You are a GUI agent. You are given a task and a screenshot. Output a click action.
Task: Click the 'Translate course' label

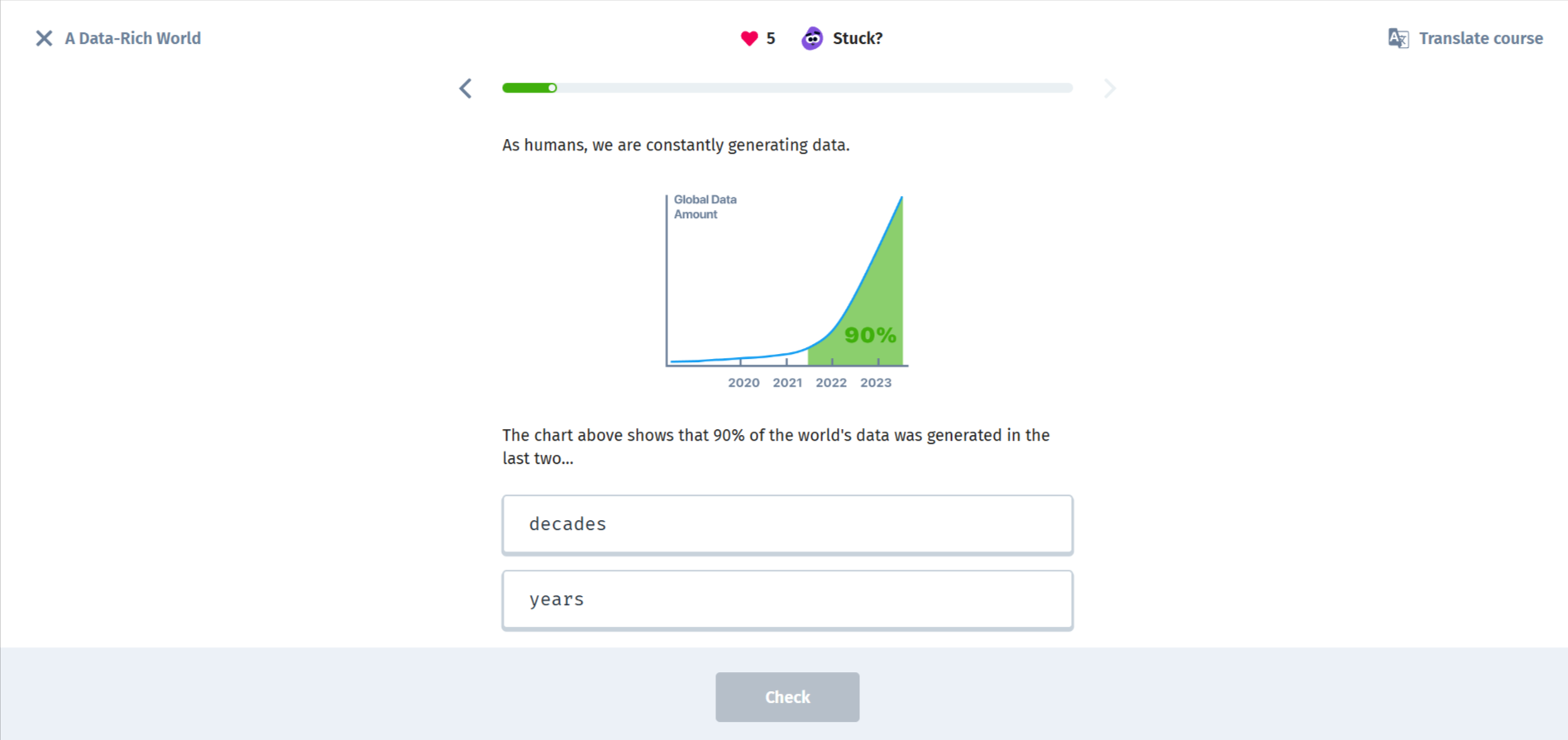pos(1480,38)
